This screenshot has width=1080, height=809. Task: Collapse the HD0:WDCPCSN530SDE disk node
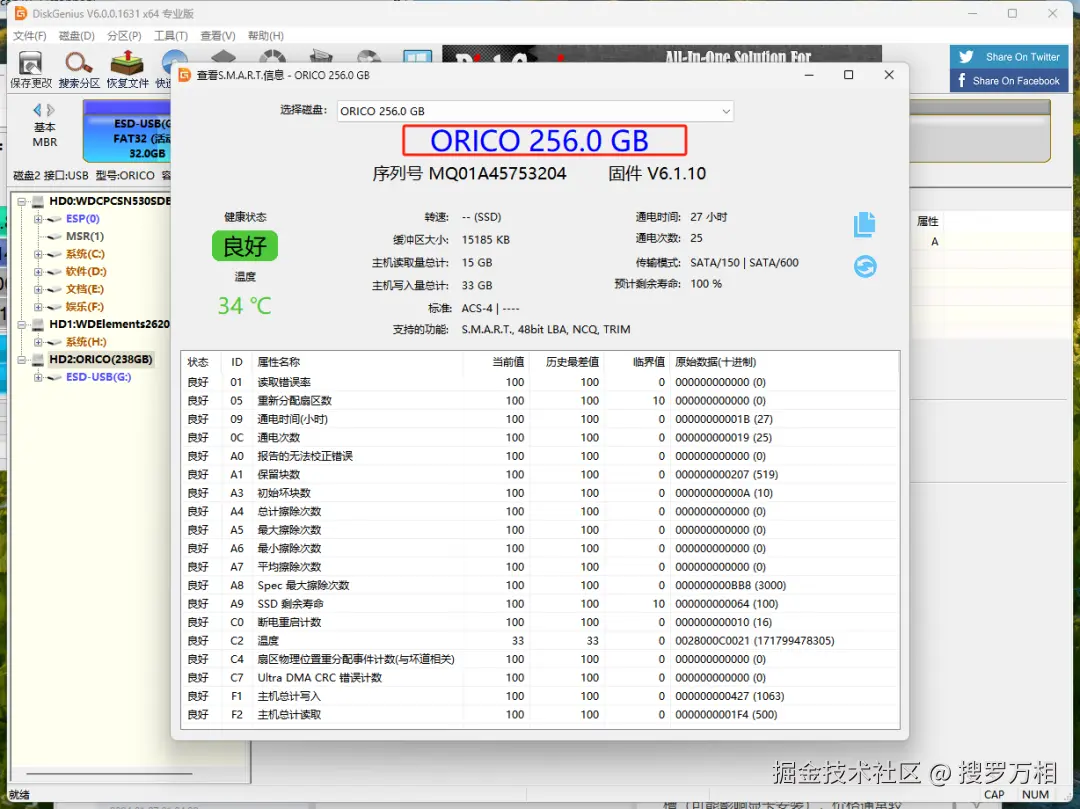tap(22, 202)
